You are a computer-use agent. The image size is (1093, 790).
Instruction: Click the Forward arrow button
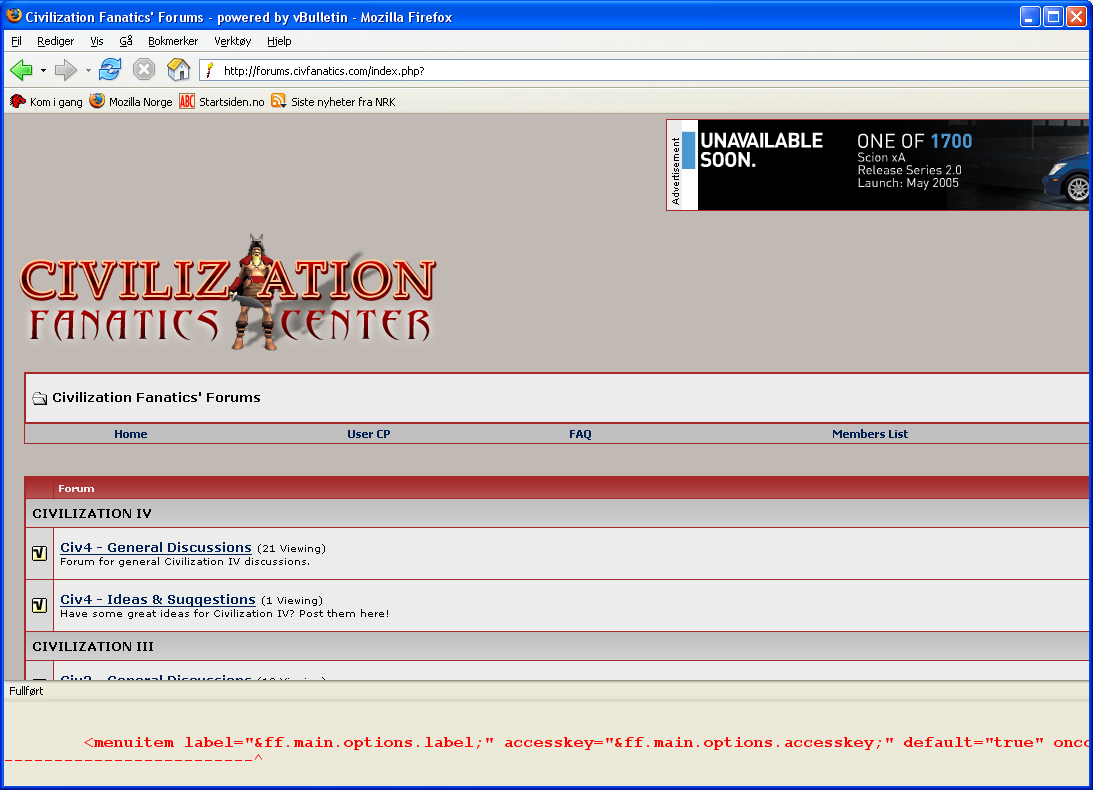pos(66,70)
